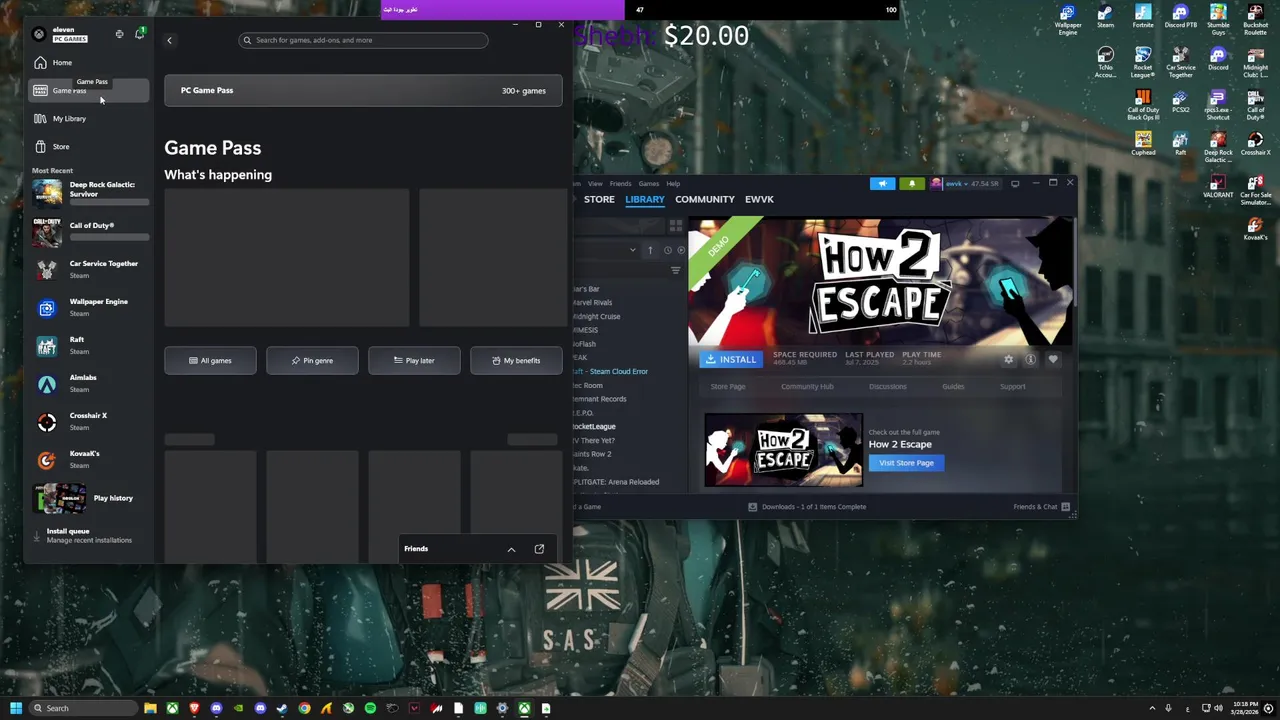Click Visit Store Page button
Screen dimensions: 1280x720
[906, 463]
